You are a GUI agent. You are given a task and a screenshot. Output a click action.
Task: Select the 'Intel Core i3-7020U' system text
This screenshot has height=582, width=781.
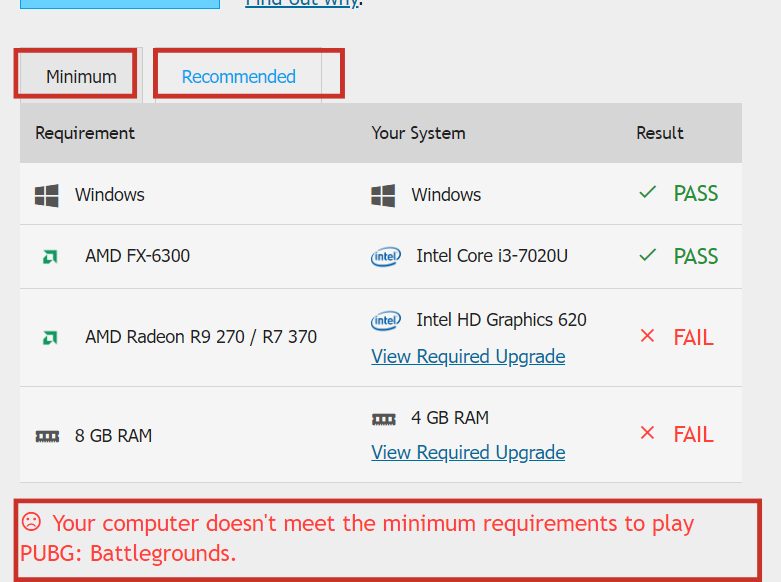[492, 256]
